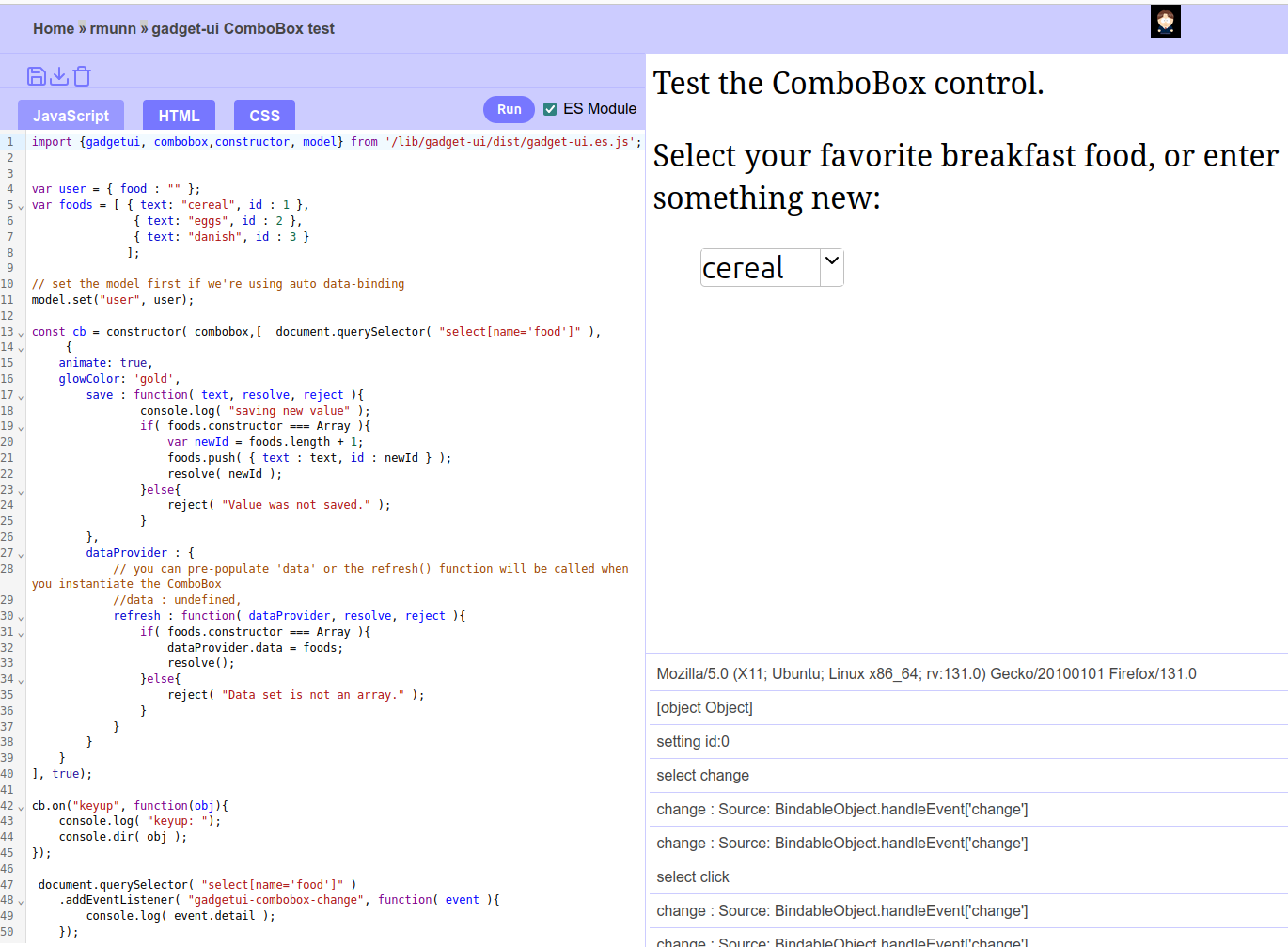The width and height of the screenshot is (1288, 947).
Task: Click the var user = { food : "" } line
Action: pos(116,188)
